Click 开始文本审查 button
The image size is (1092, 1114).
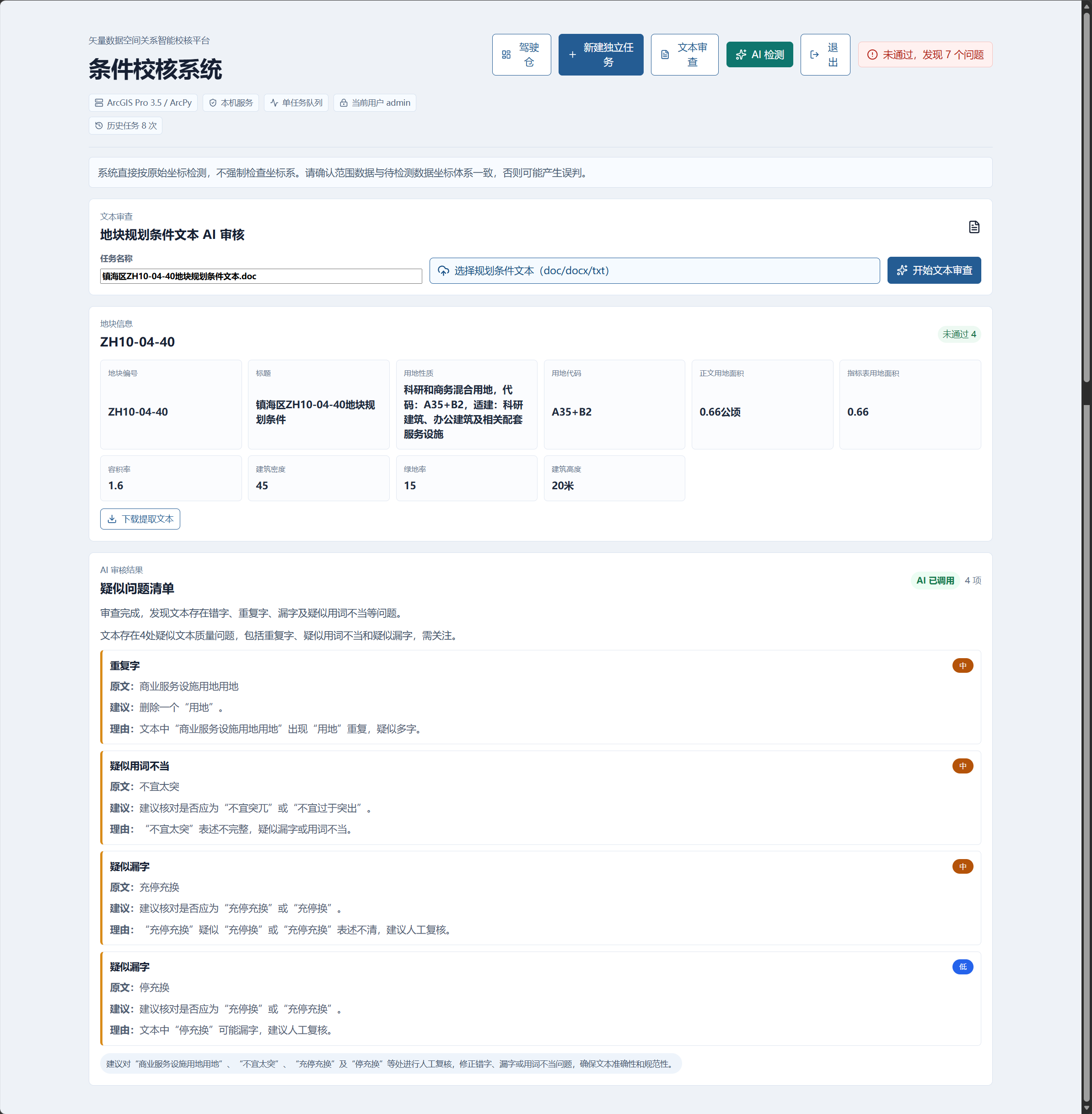pos(934,270)
